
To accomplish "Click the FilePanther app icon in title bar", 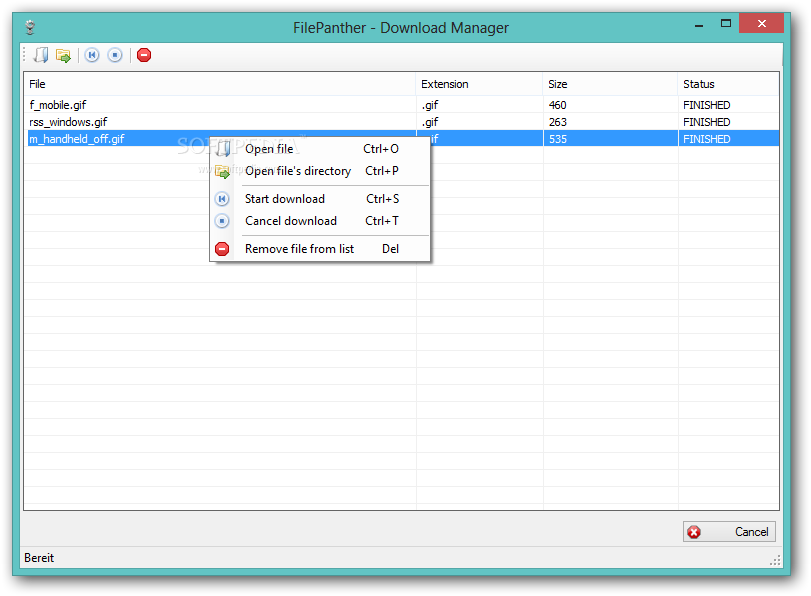I will (30, 27).
